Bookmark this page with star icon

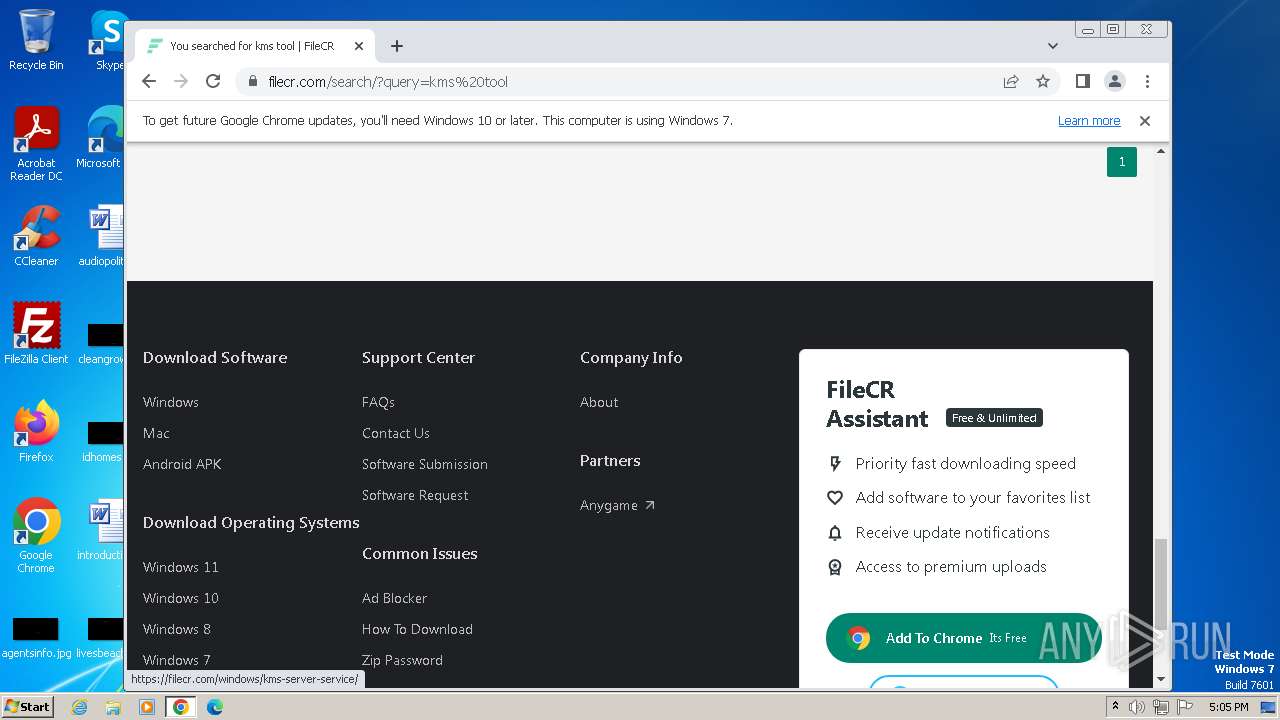(x=1043, y=81)
